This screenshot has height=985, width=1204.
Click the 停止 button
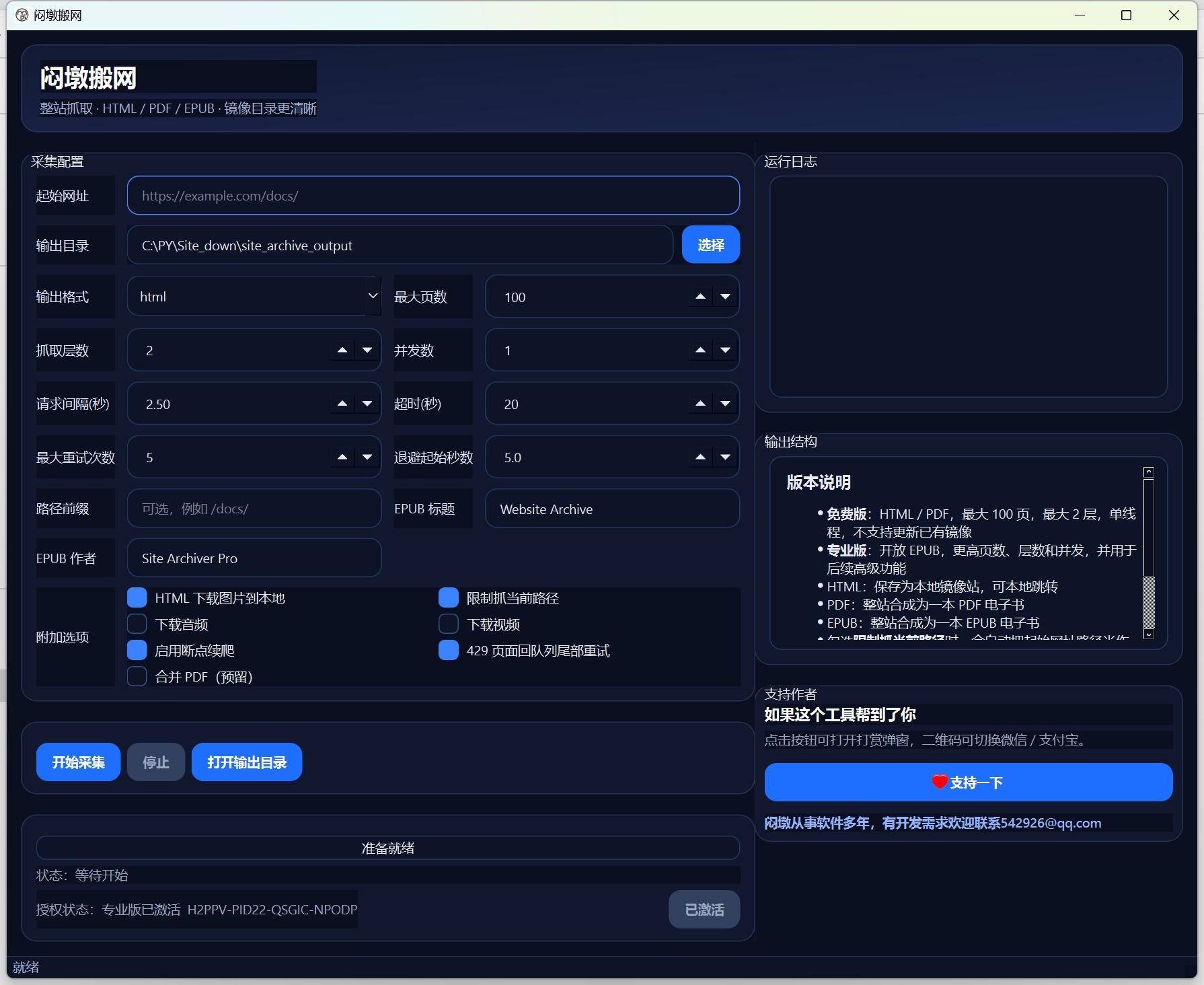pos(155,762)
